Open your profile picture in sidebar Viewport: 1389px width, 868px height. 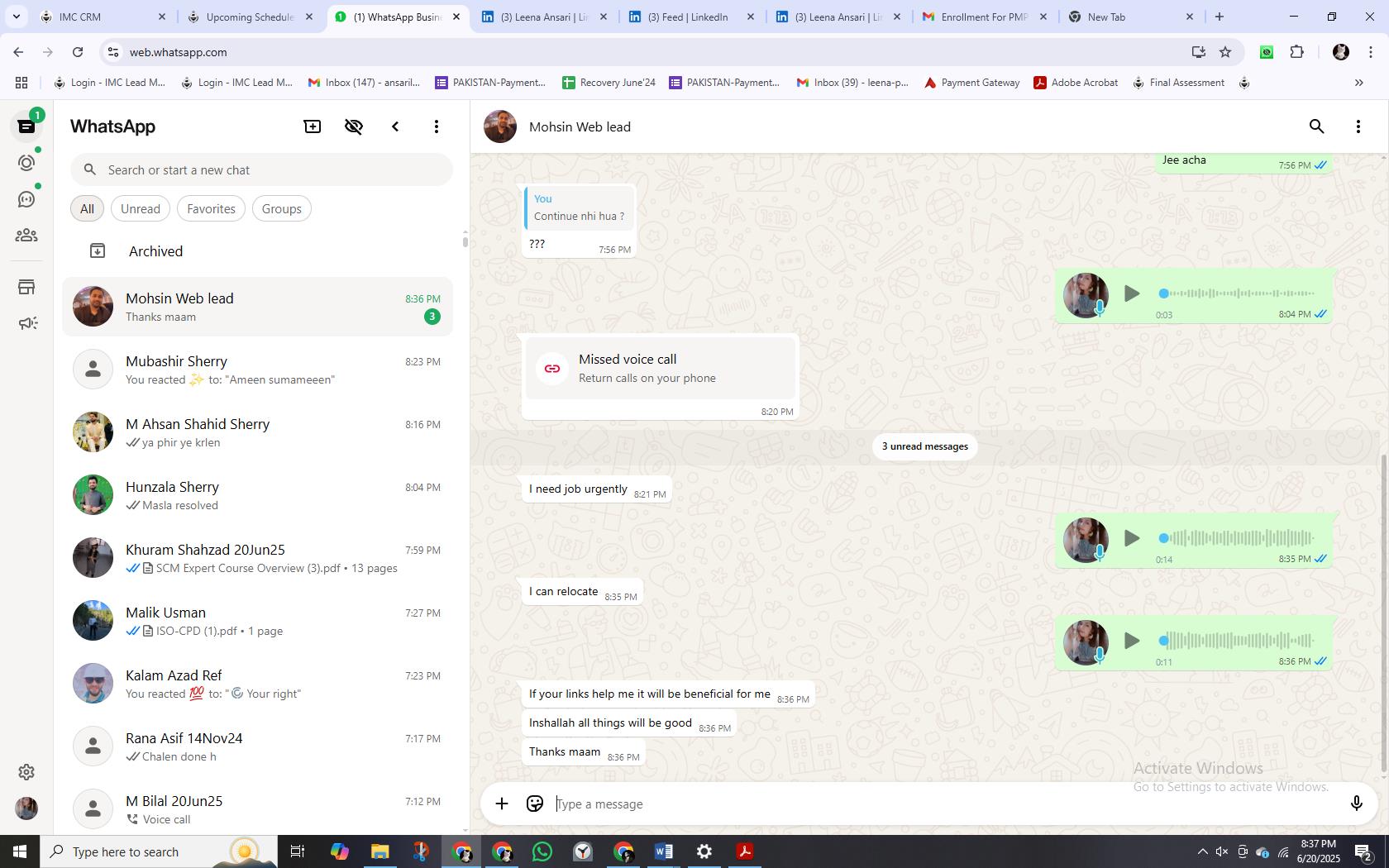click(x=26, y=808)
